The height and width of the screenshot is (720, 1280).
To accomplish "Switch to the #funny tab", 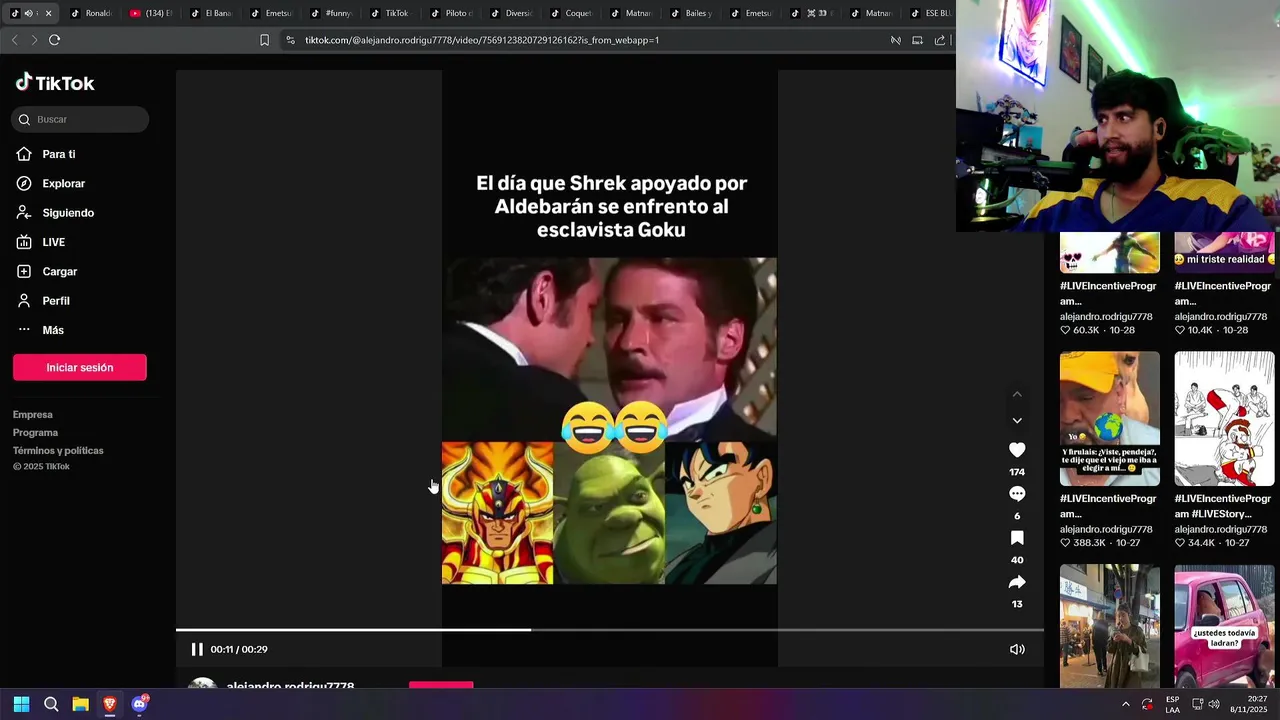I will (332, 13).
